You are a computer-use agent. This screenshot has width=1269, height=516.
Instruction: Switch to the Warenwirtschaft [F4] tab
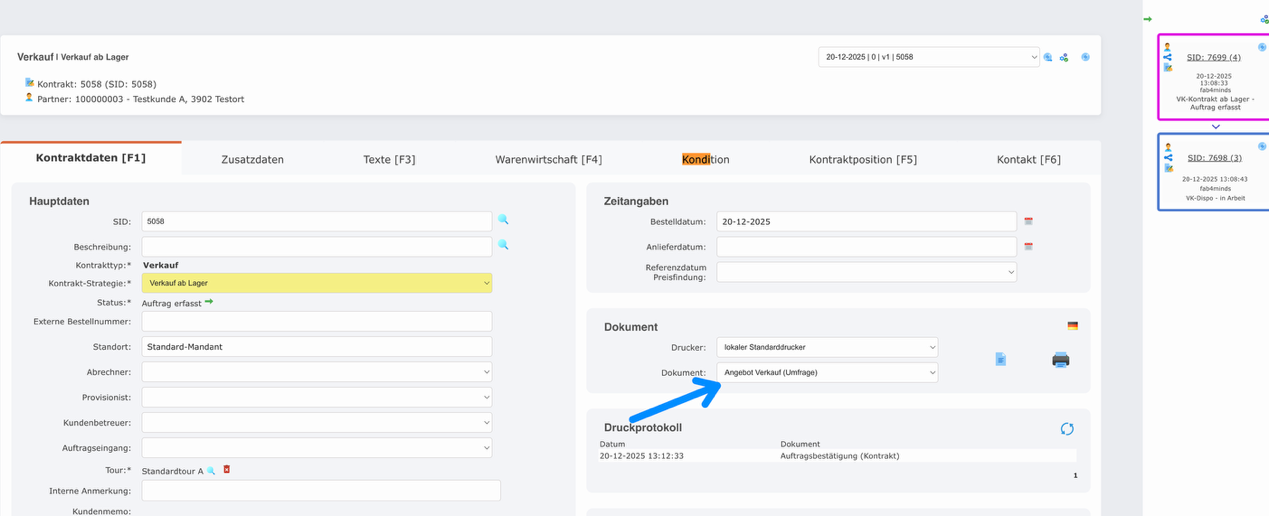(x=548, y=159)
